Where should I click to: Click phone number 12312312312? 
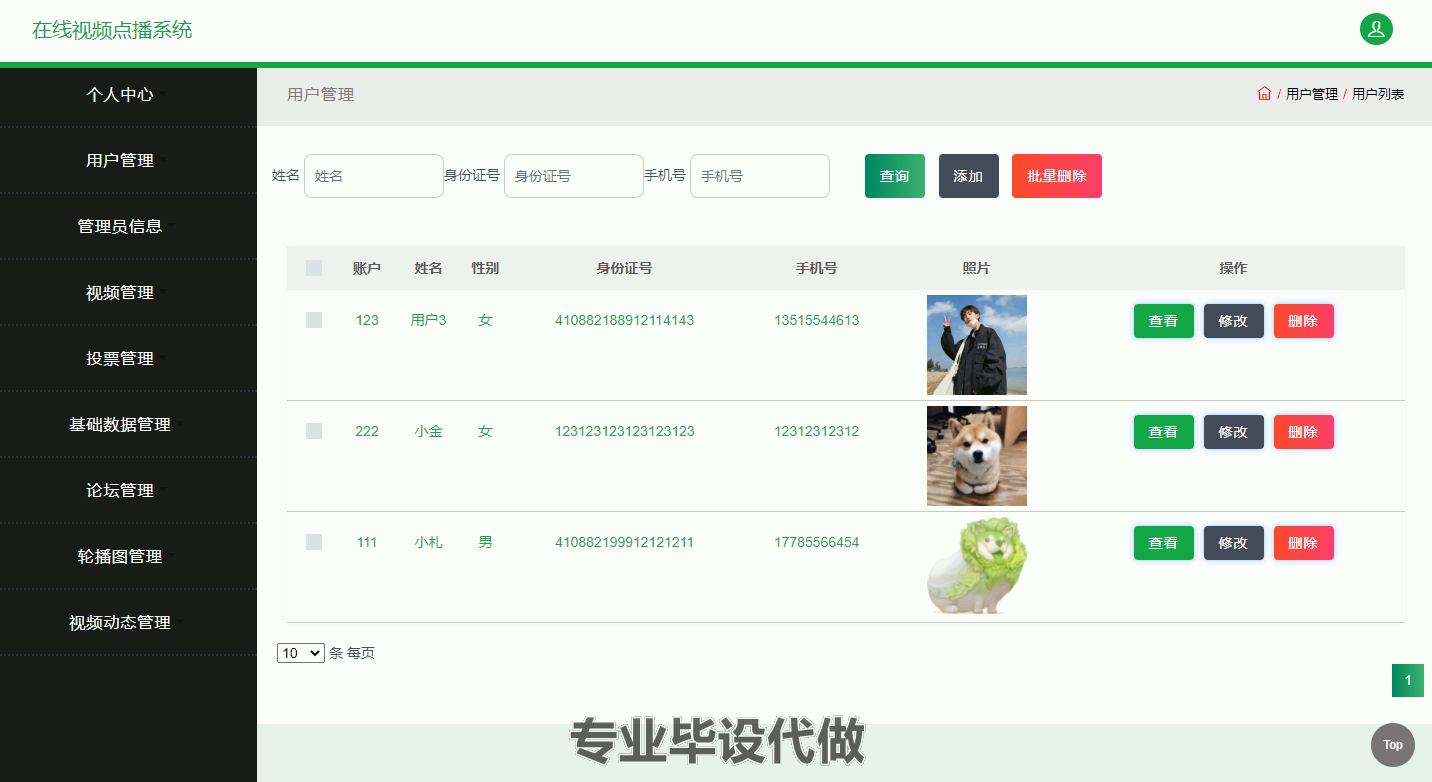pyautogui.click(x=817, y=431)
